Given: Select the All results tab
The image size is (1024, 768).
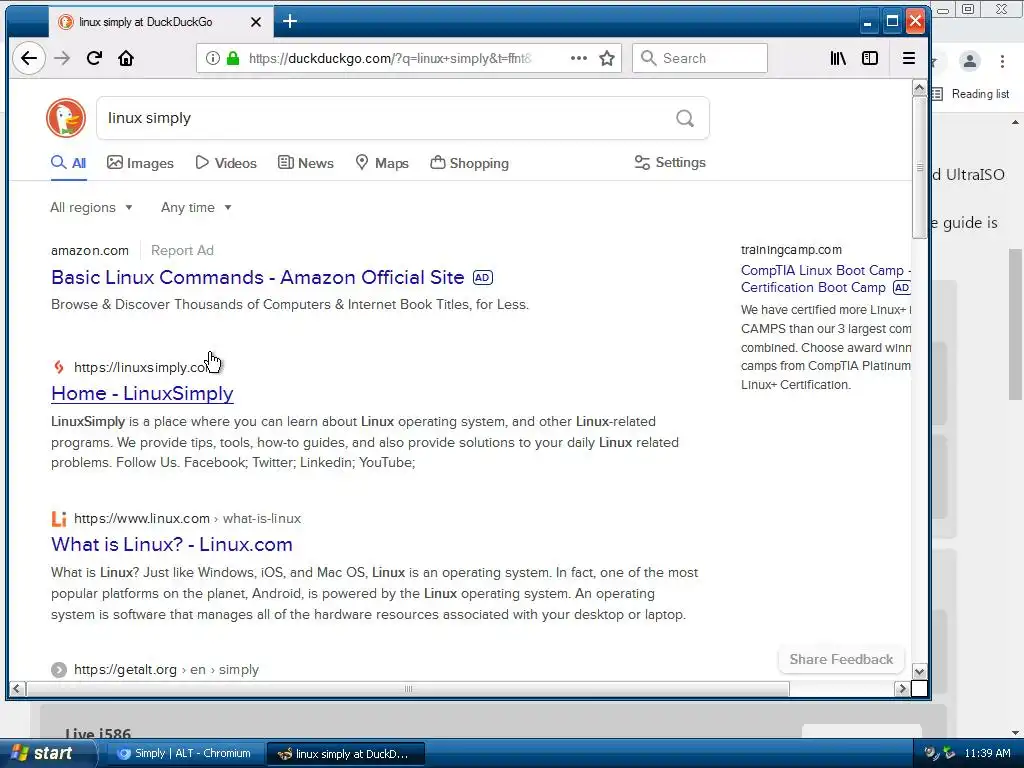Looking at the screenshot, I should coord(69,163).
